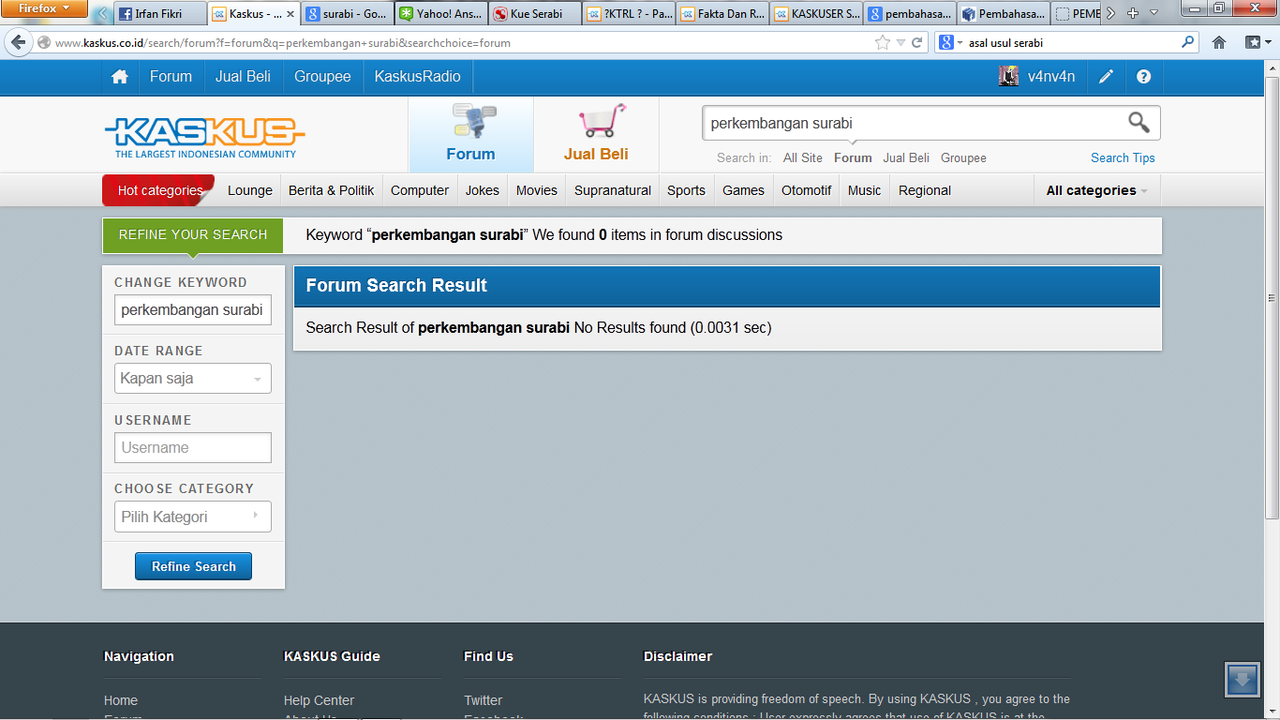Viewport: 1280px width, 720px height.
Task: Select Jual Beli search scope
Action: (x=906, y=158)
